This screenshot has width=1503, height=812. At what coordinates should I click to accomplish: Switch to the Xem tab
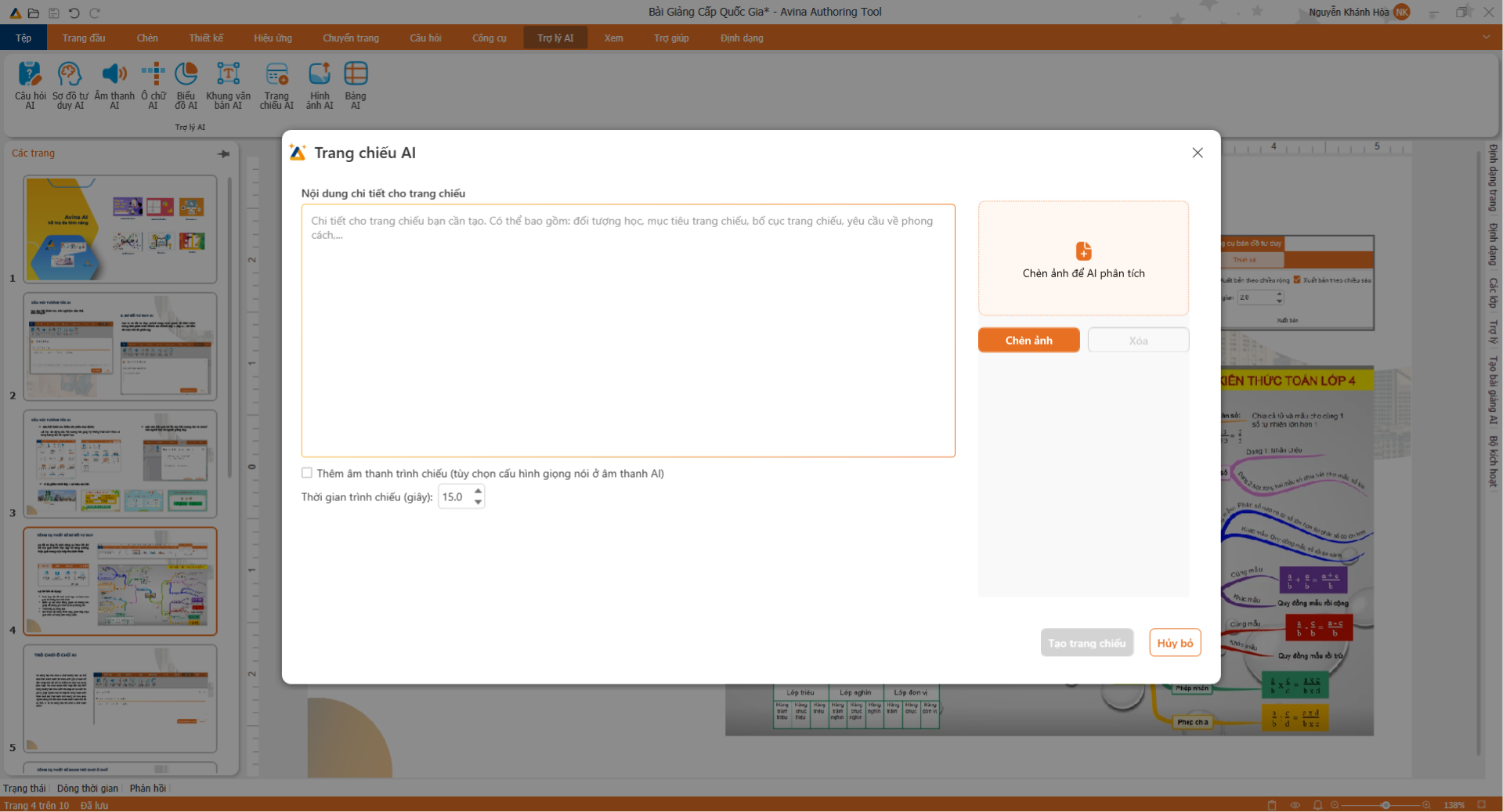click(x=614, y=38)
